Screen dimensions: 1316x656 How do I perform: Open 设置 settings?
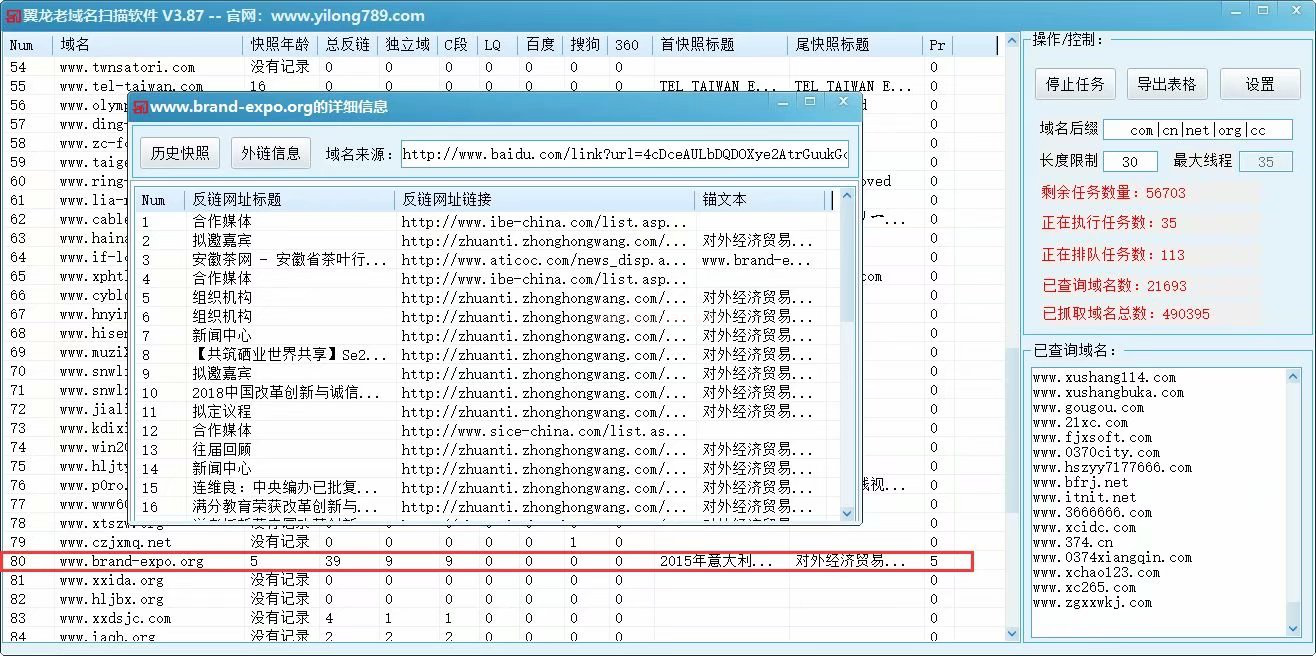(x=1259, y=84)
